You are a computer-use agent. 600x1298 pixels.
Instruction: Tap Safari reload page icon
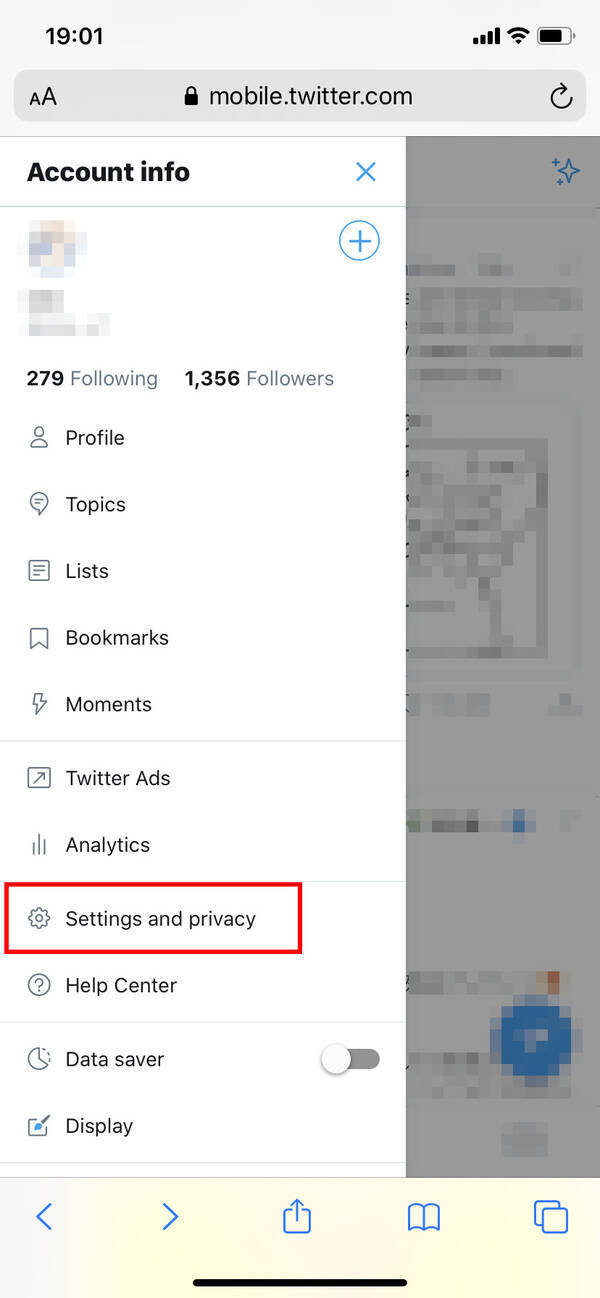click(561, 97)
